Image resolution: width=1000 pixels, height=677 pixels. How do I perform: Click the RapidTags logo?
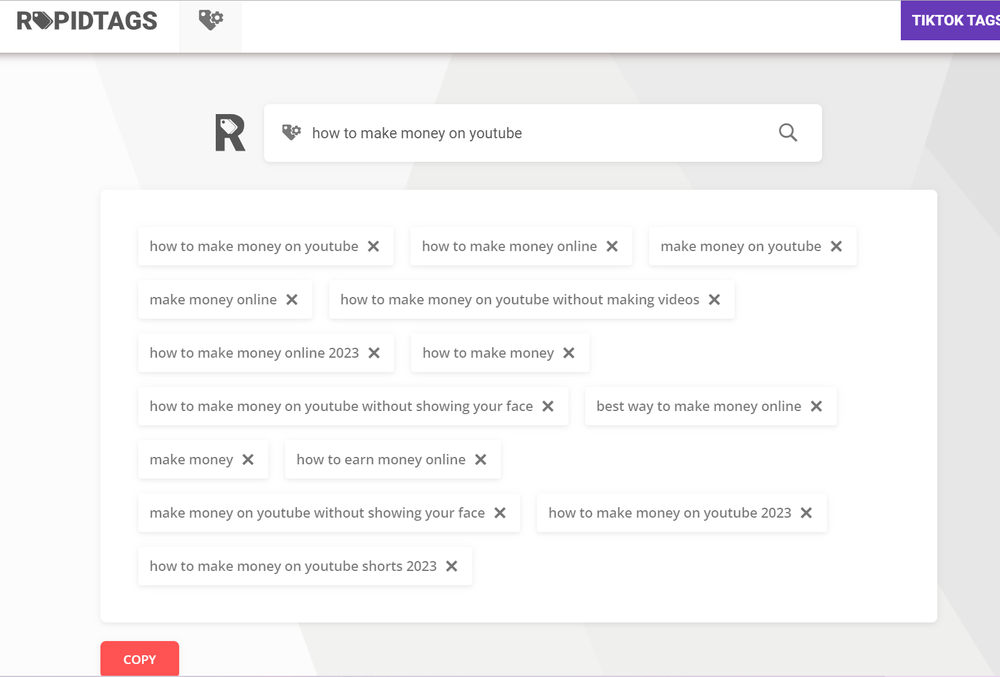click(85, 20)
